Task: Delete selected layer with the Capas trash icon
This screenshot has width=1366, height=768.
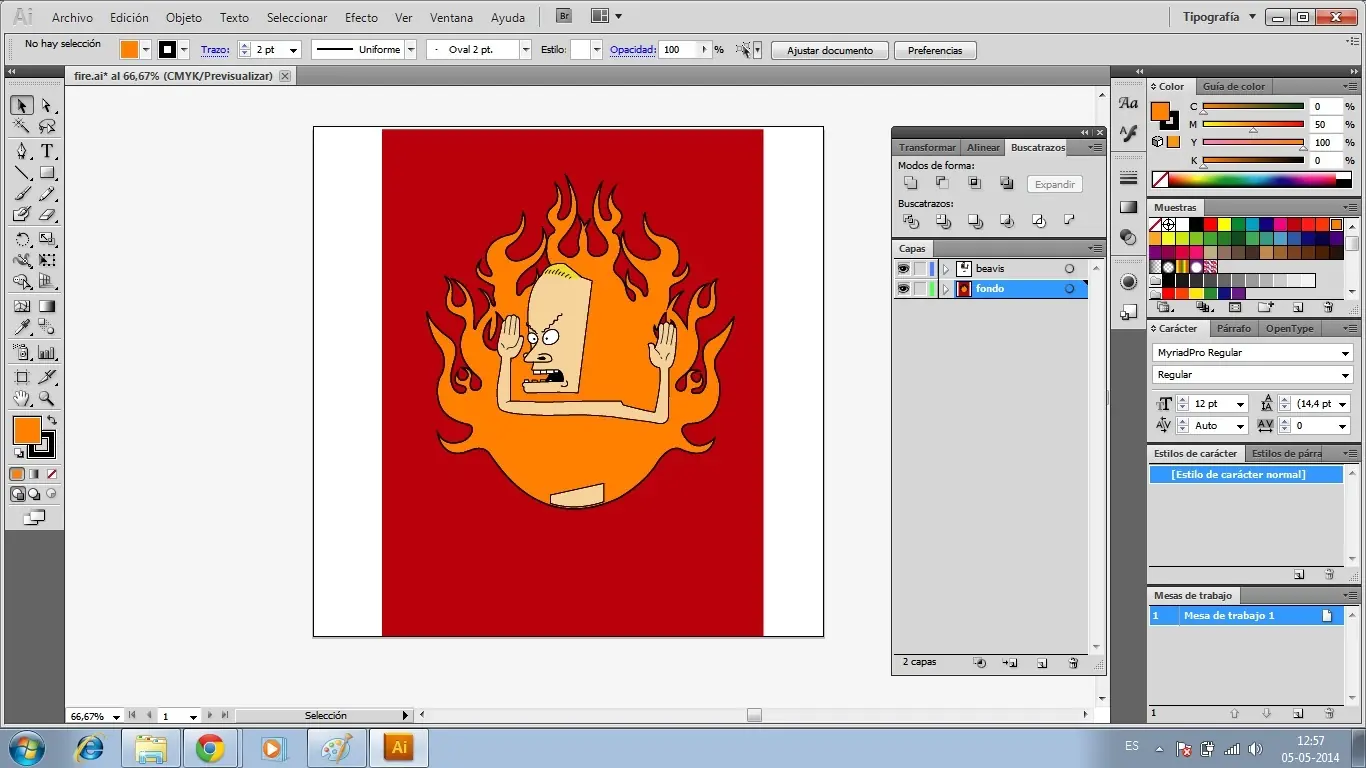Action: click(x=1073, y=663)
